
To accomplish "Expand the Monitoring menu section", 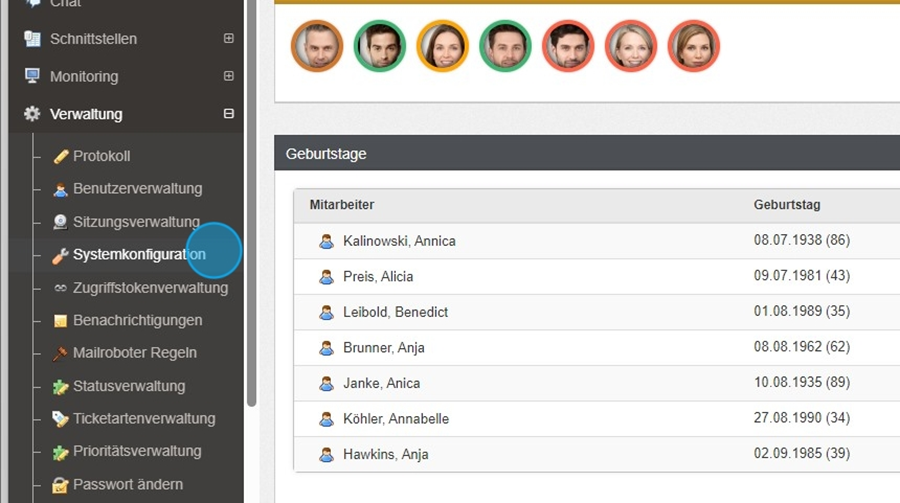I will 229,76.
